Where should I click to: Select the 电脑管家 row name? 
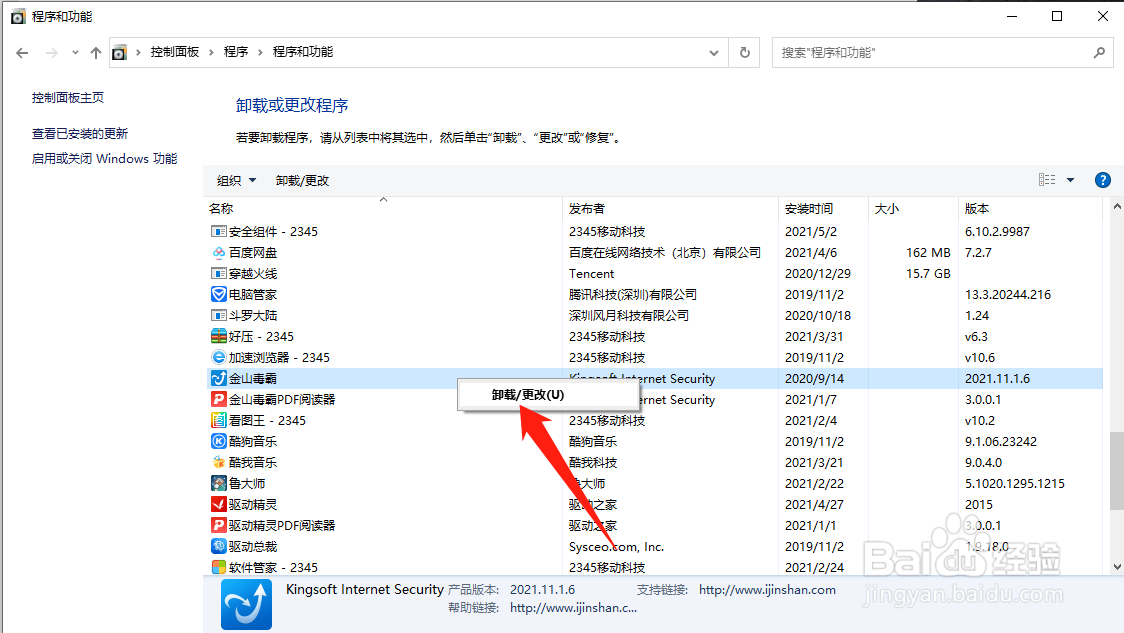pos(252,295)
